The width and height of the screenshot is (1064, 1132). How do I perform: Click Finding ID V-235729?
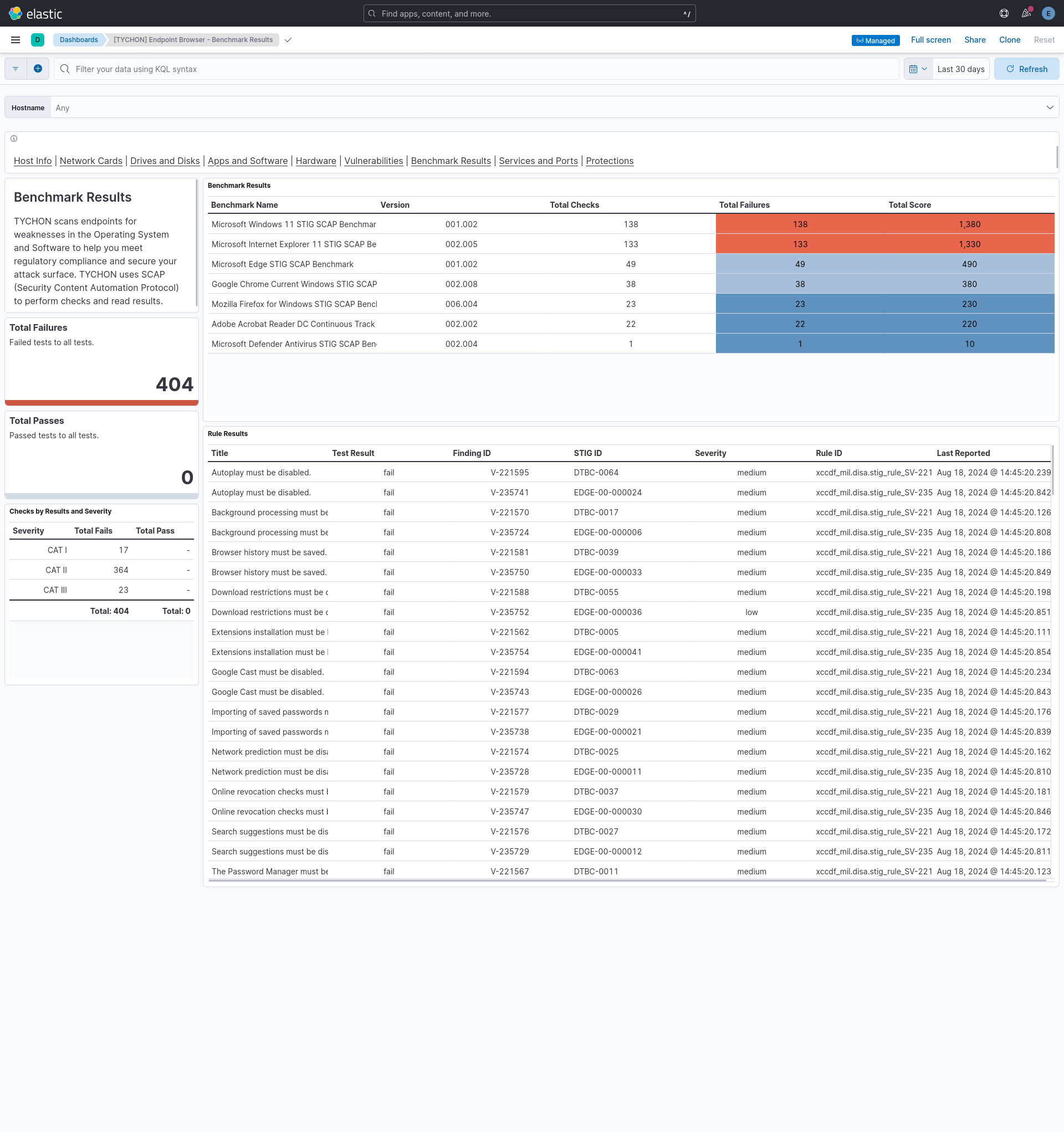pyautogui.click(x=510, y=851)
